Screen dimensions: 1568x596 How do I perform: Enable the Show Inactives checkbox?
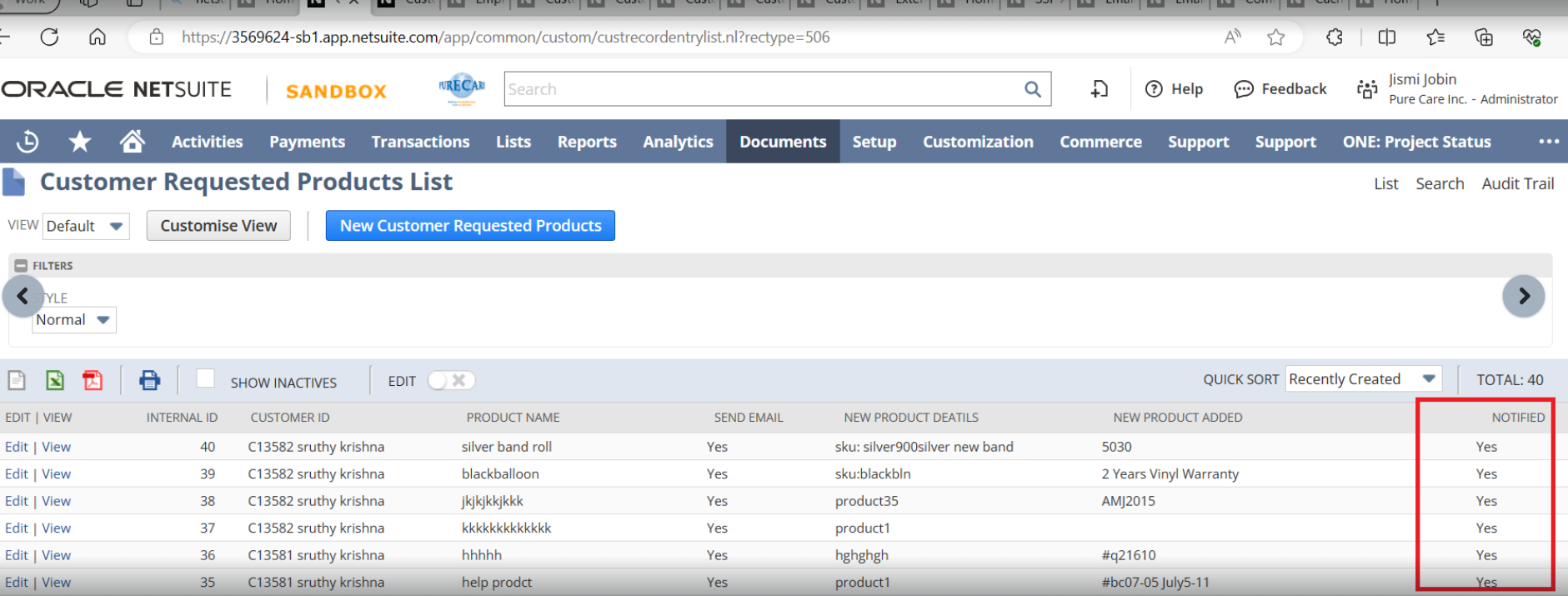coord(205,378)
